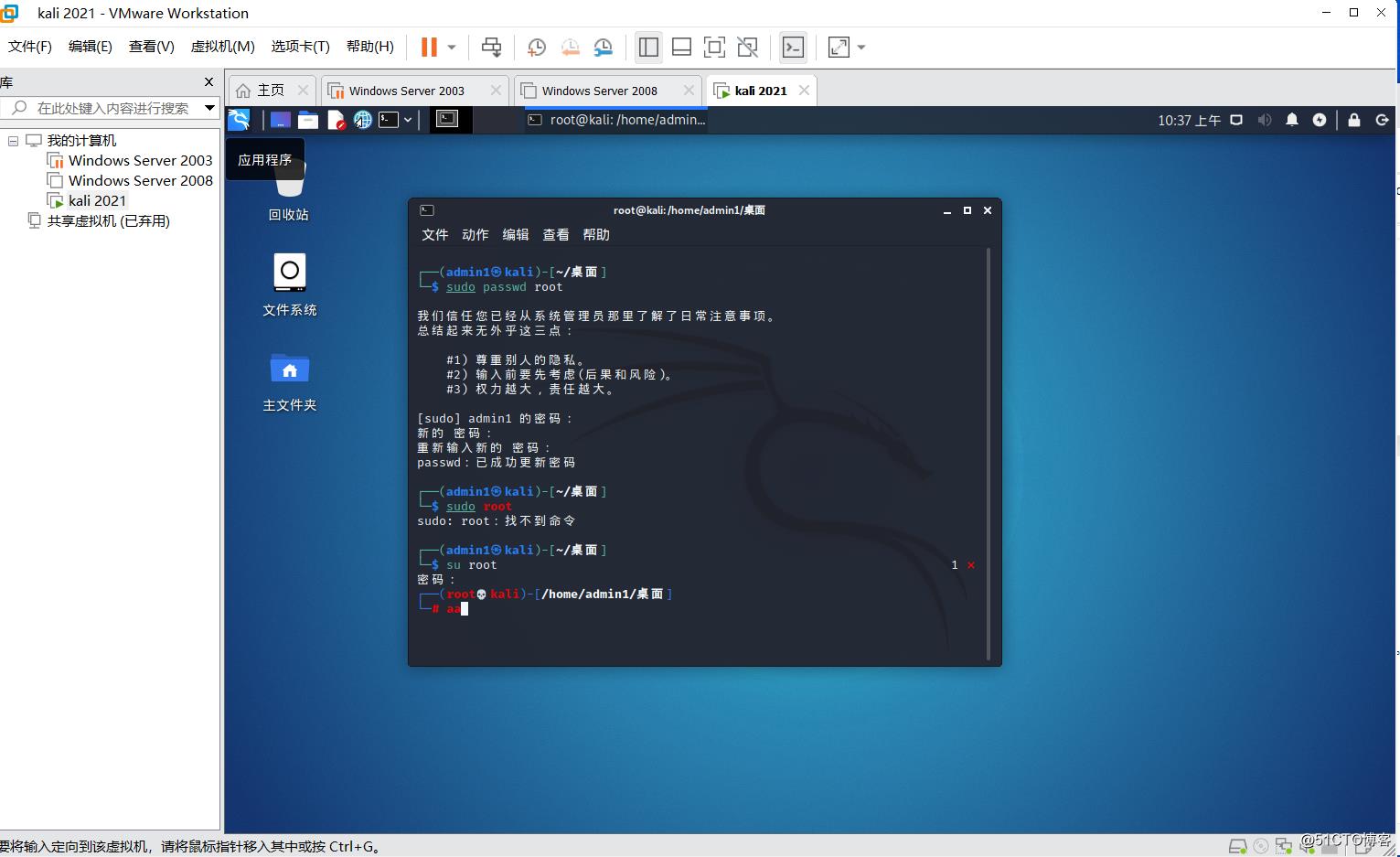Viewport: 1400px width, 857px height.
Task: Open the power manager tray icon
Action: [x=1320, y=120]
